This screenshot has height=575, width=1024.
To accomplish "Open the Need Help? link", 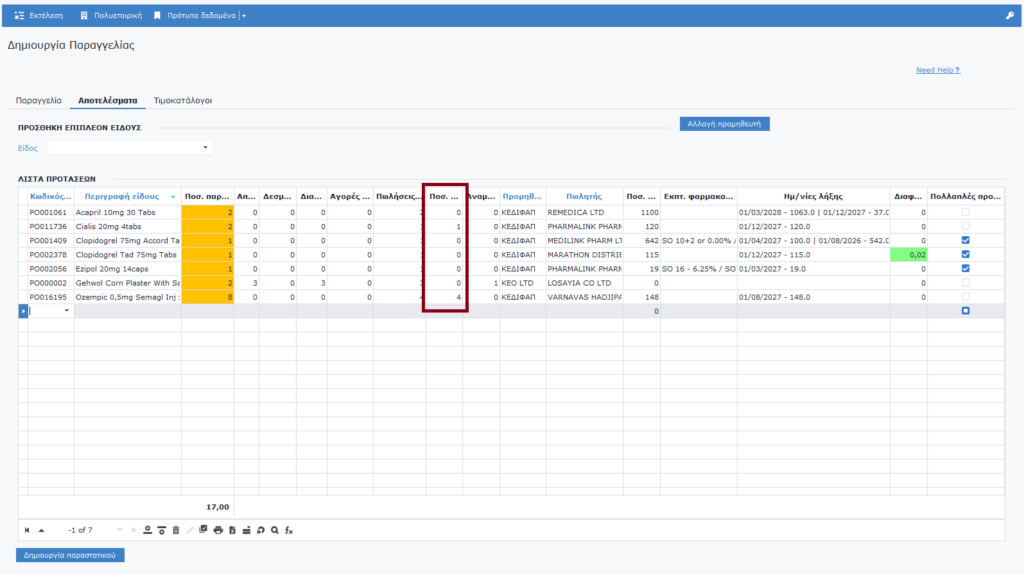I will point(937,70).
